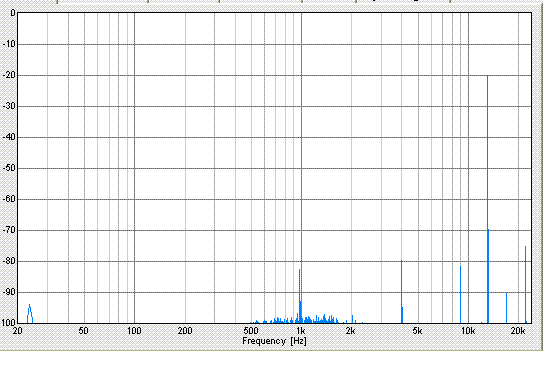
Task: Click the "-50" level axis label
Action: tap(9, 168)
